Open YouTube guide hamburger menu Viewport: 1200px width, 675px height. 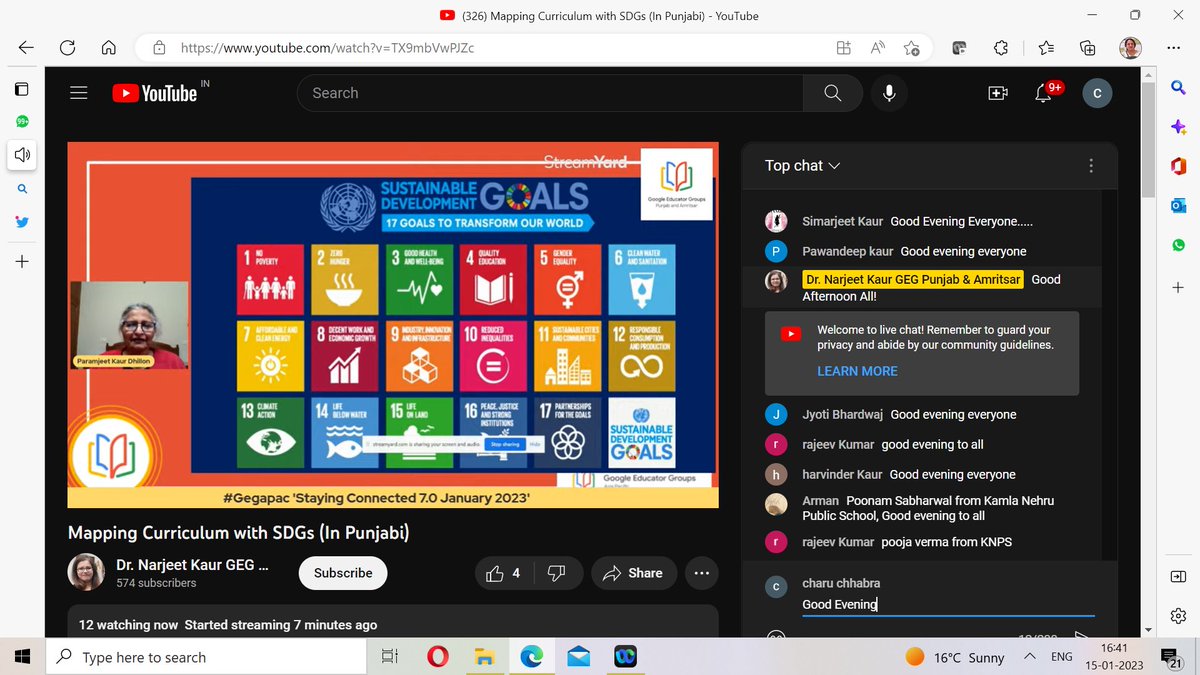[79, 93]
